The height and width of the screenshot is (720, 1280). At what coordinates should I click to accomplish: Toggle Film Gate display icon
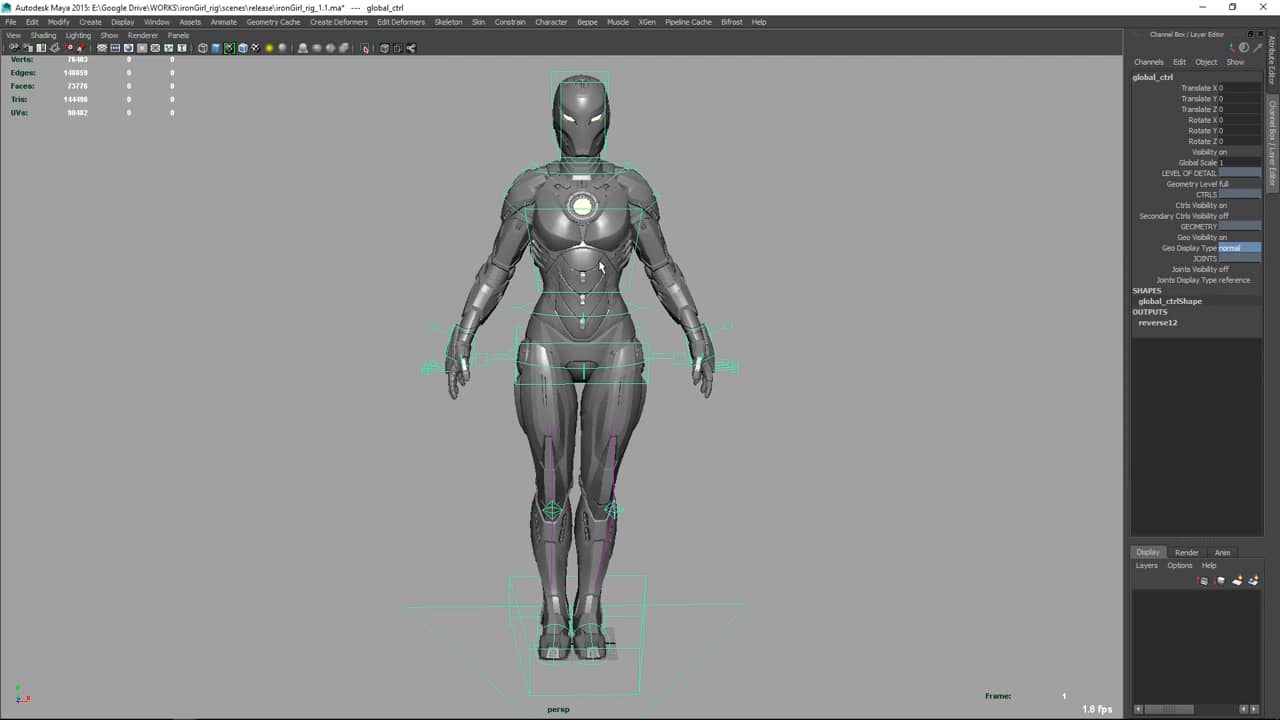[x=115, y=48]
